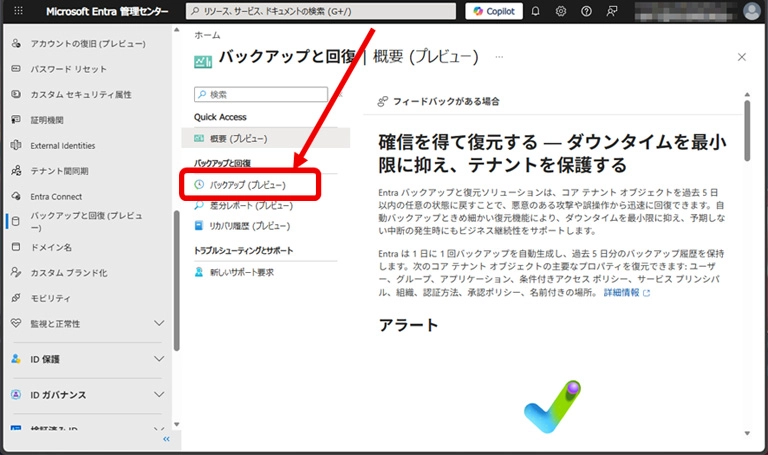This screenshot has width=768, height=455.
Task: Click the 証明機関 sidebar icon
Action: point(16,120)
